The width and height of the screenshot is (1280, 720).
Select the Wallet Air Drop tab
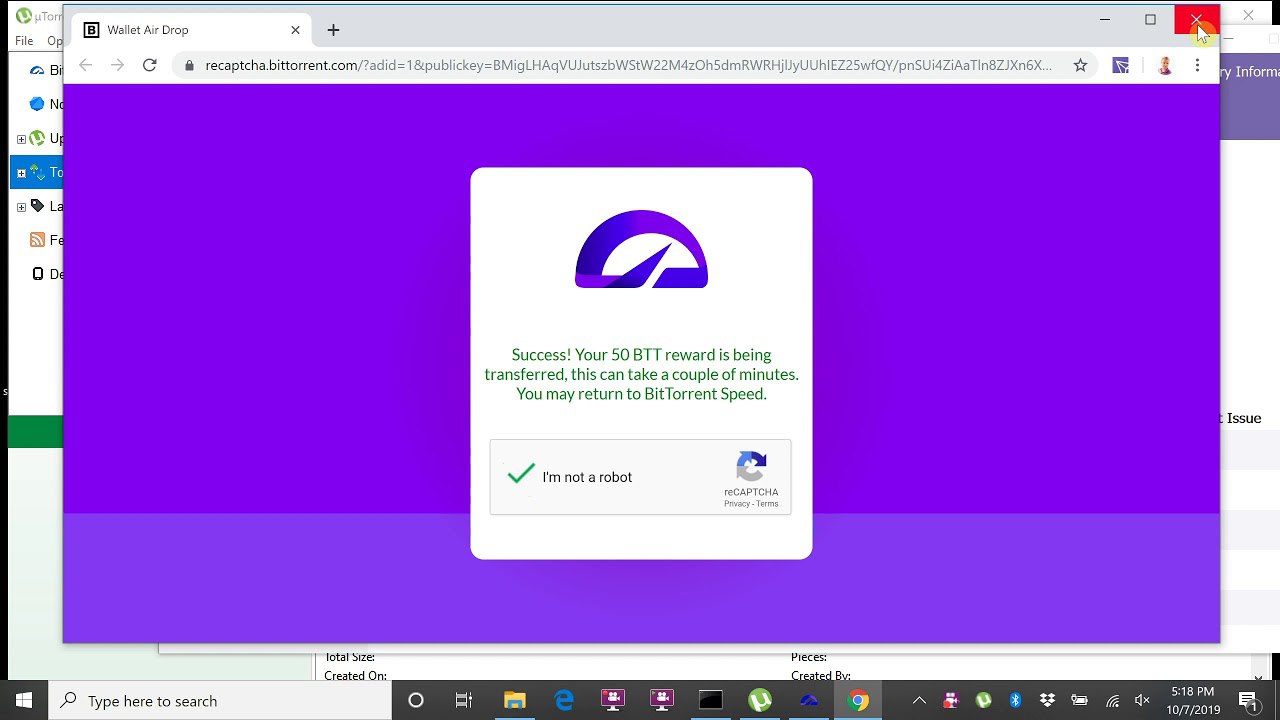click(190, 30)
